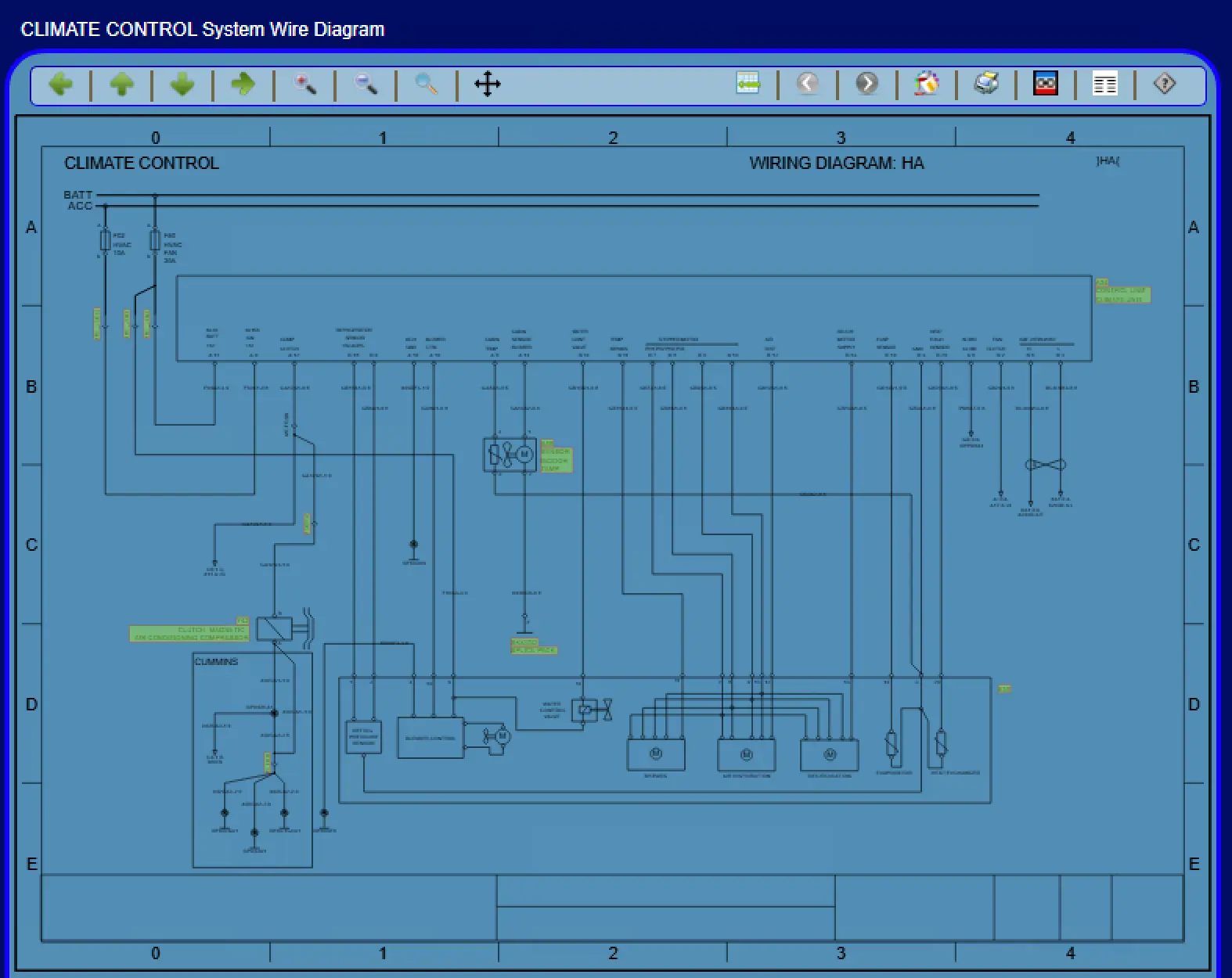The image size is (1232, 978).
Task: Click the green ruler table icon
Action: (748, 84)
